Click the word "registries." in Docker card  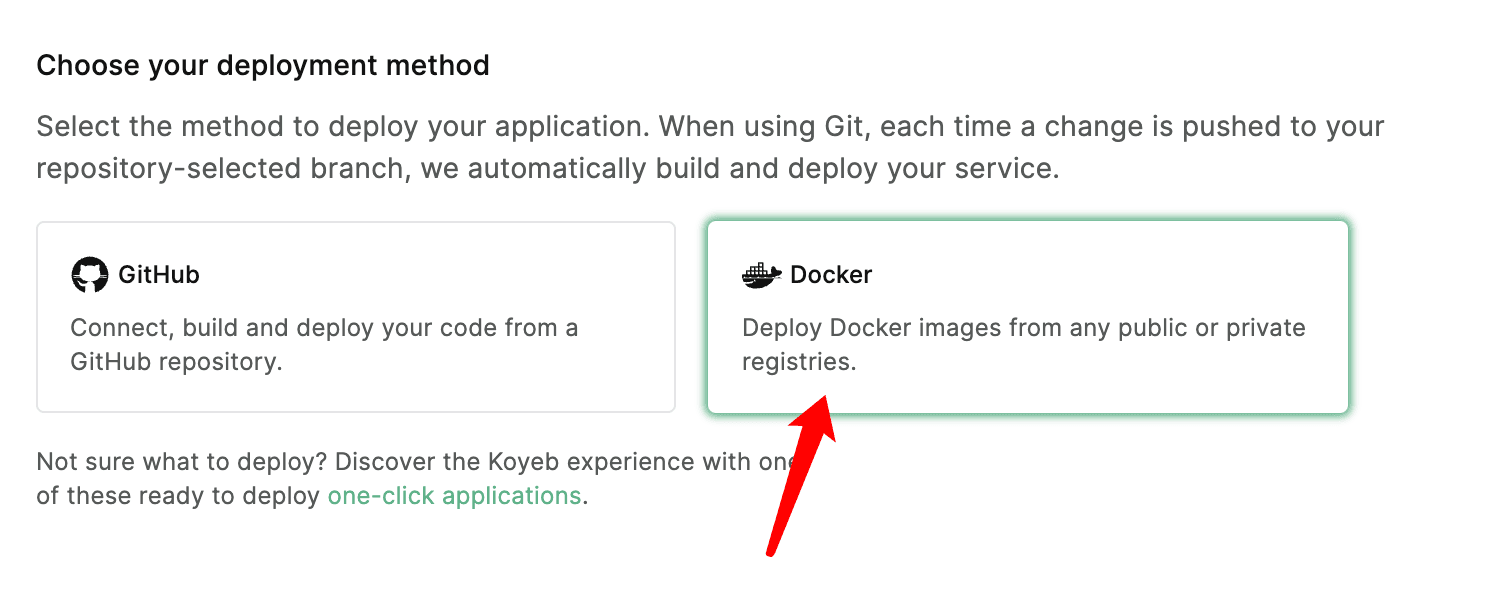[x=799, y=362]
